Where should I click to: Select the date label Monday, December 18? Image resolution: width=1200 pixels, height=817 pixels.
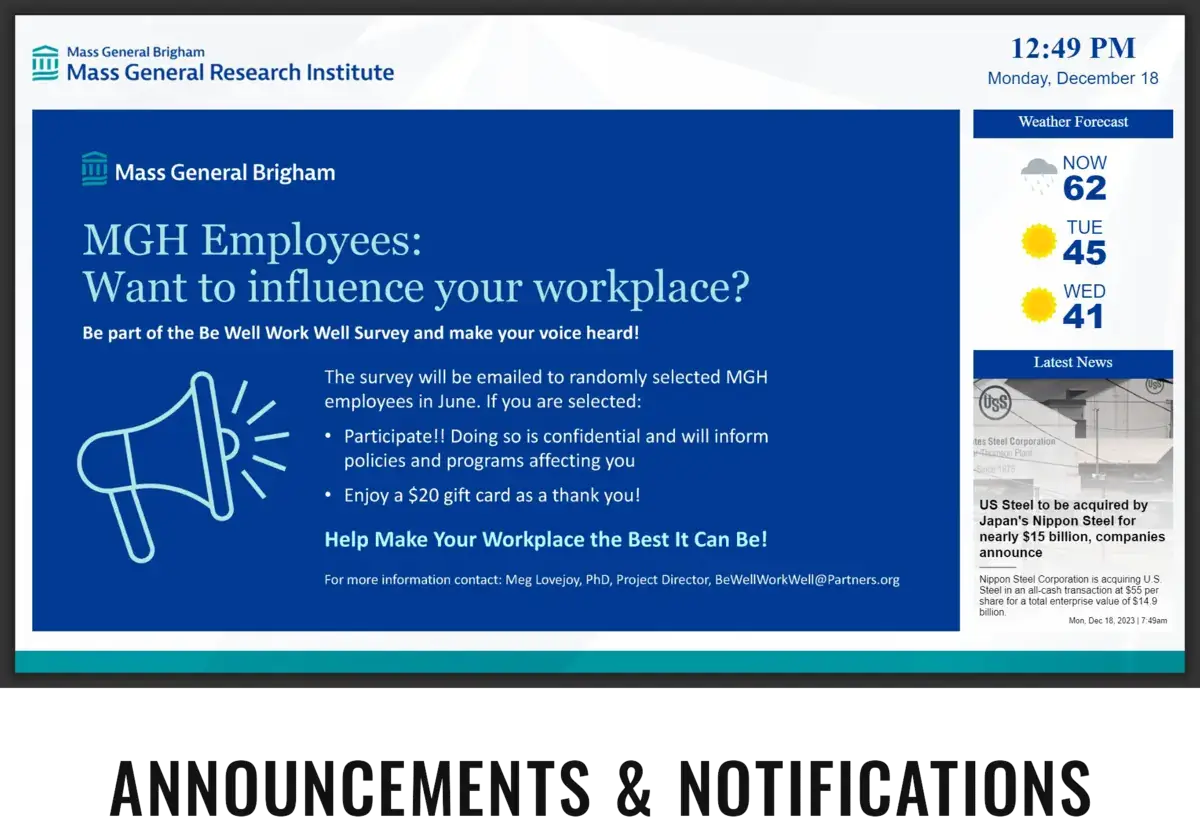click(1073, 78)
